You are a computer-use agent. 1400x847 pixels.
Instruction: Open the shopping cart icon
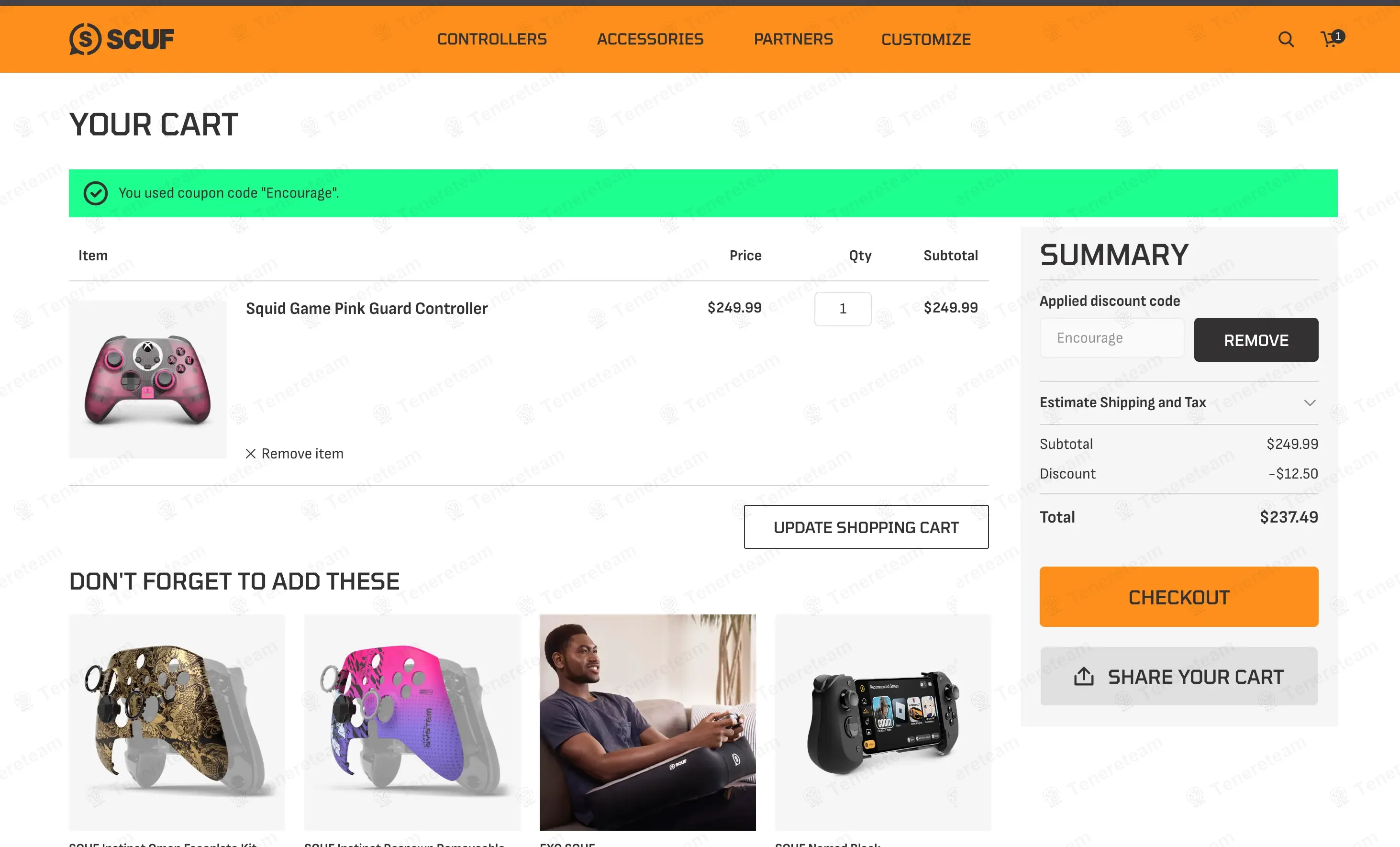[x=1330, y=39]
